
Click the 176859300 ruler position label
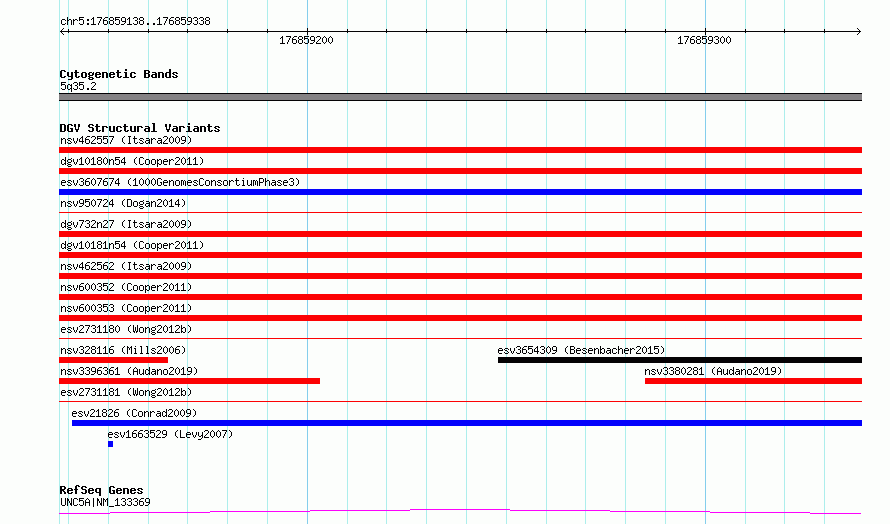704,40
